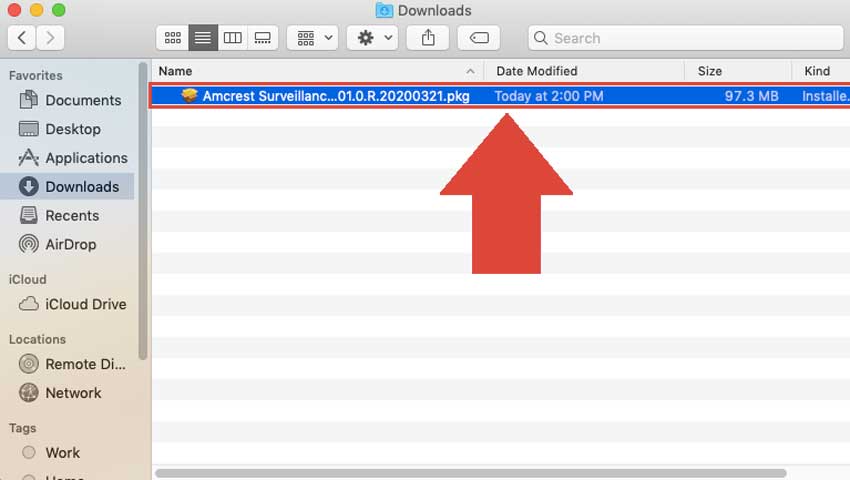Open the group-by arrangement dropdown
The height and width of the screenshot is (480, 850).
coord(314,38)
